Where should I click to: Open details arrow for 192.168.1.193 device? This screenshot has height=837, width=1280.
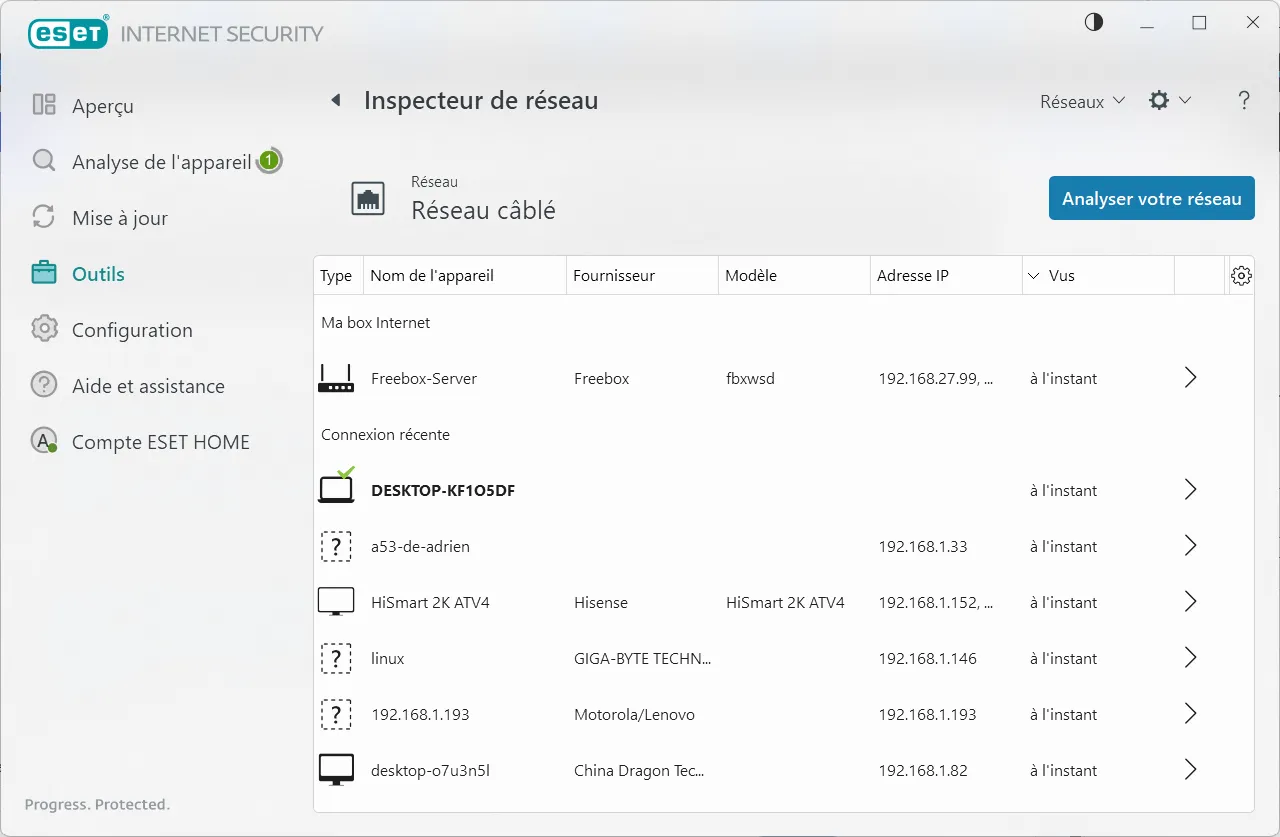click(1190, 714)
